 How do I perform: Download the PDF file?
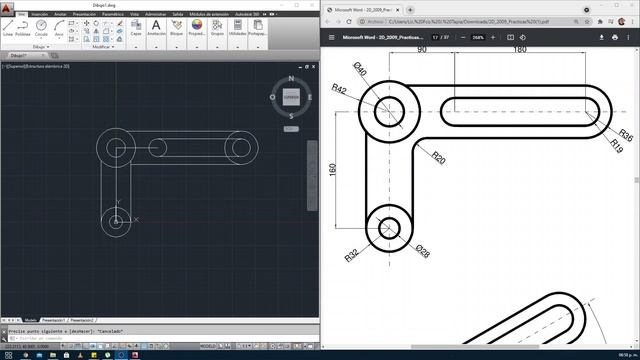[601, 38]
